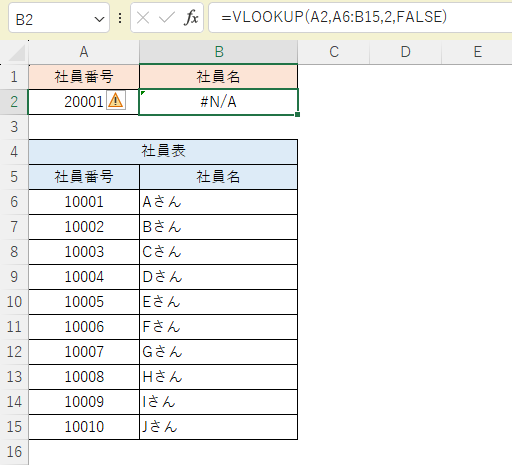Open the formula bar three-dot handle
The width and height of the screenshot is (512, 465).
(x=120, y=18)
